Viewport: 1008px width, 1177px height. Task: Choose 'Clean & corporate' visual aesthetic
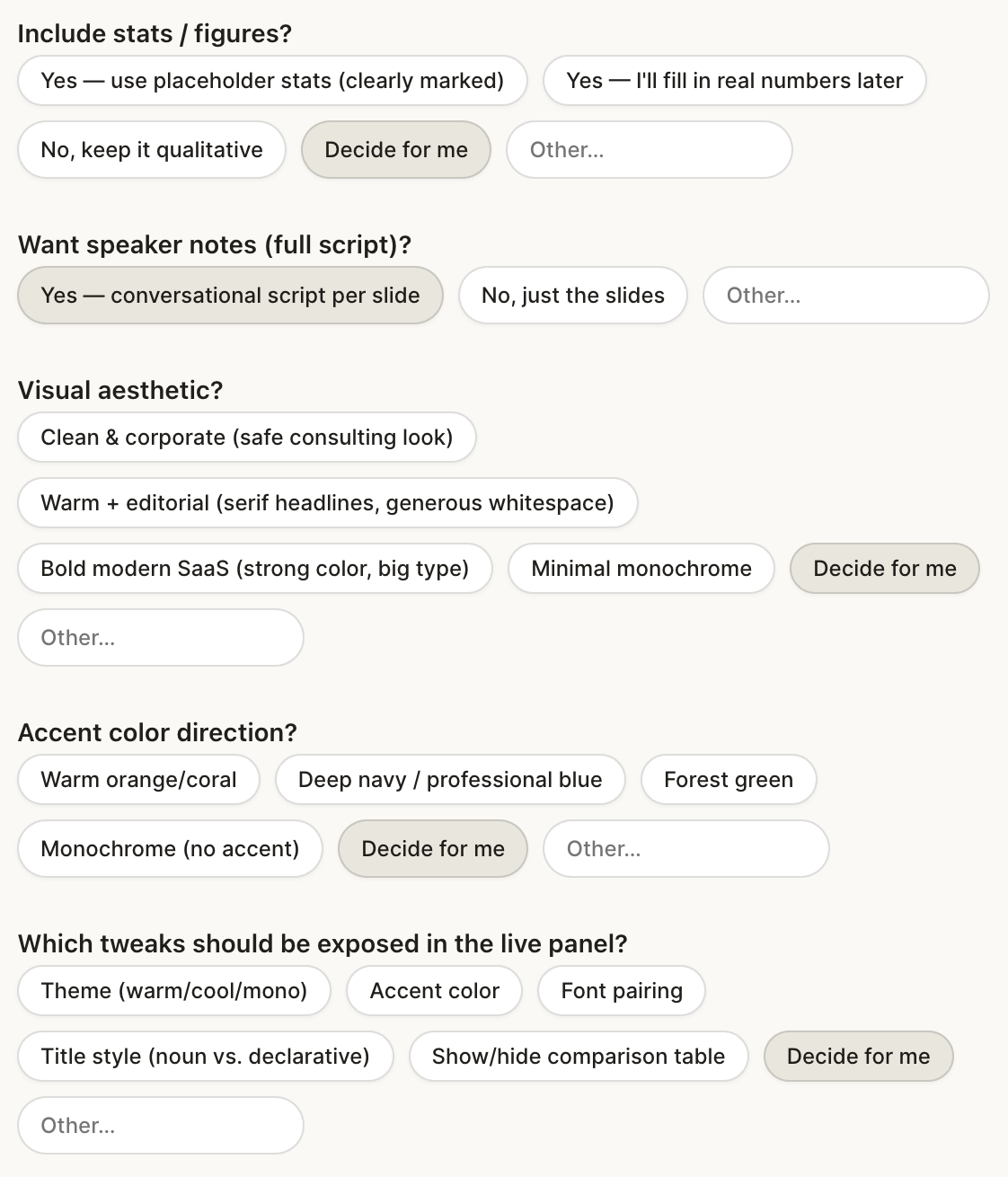pyautogui.click(x=246, y=438)
